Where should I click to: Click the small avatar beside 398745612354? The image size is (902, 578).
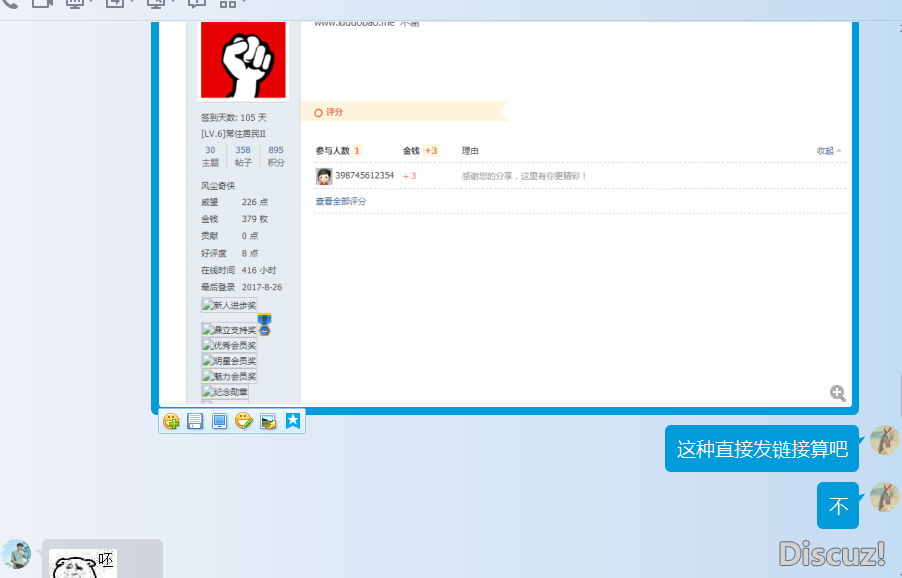tap(324, 176)
